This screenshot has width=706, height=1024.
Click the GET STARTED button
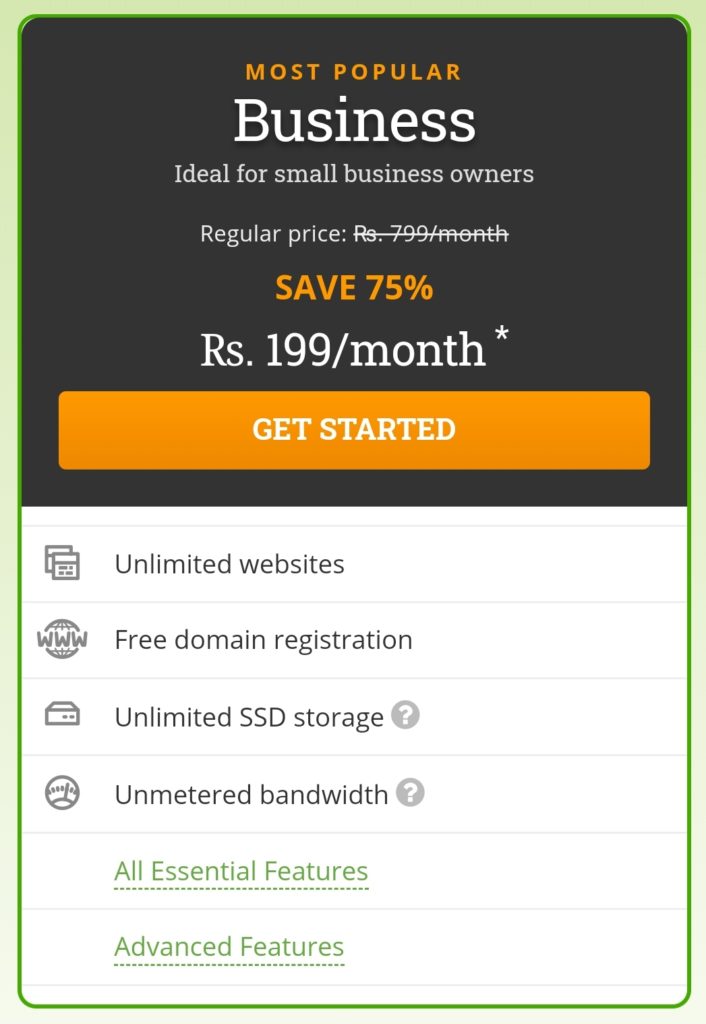[354, 430]
